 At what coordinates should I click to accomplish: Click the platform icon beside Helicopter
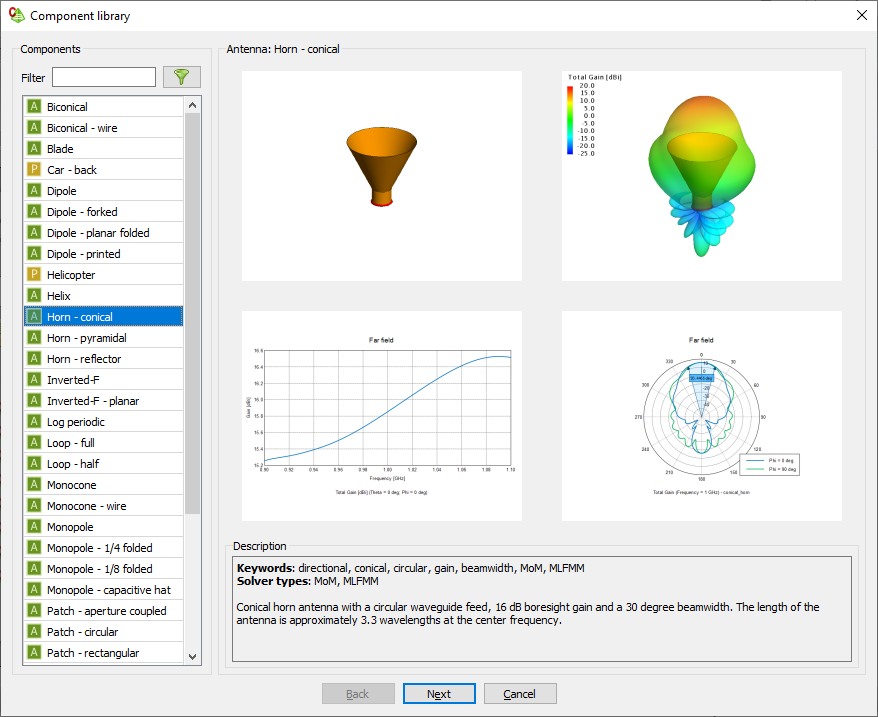pos(34,275)
